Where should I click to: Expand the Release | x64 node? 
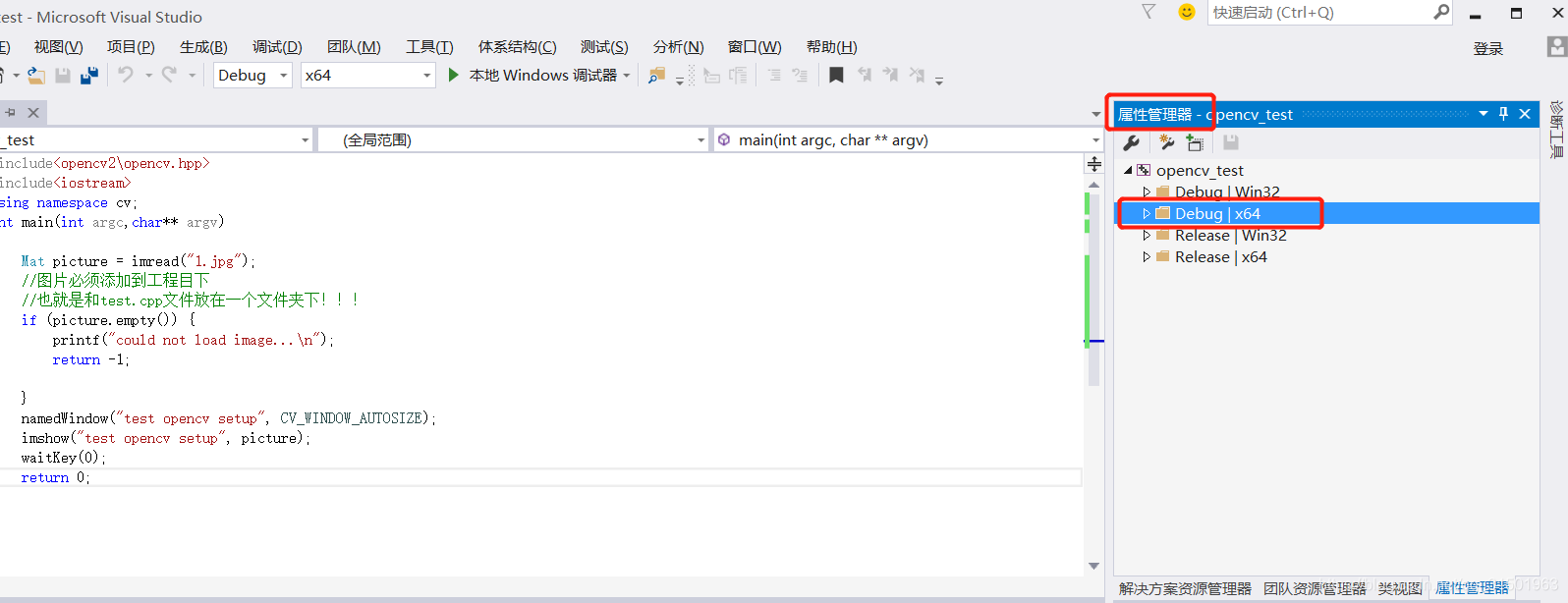(1146, 256)
